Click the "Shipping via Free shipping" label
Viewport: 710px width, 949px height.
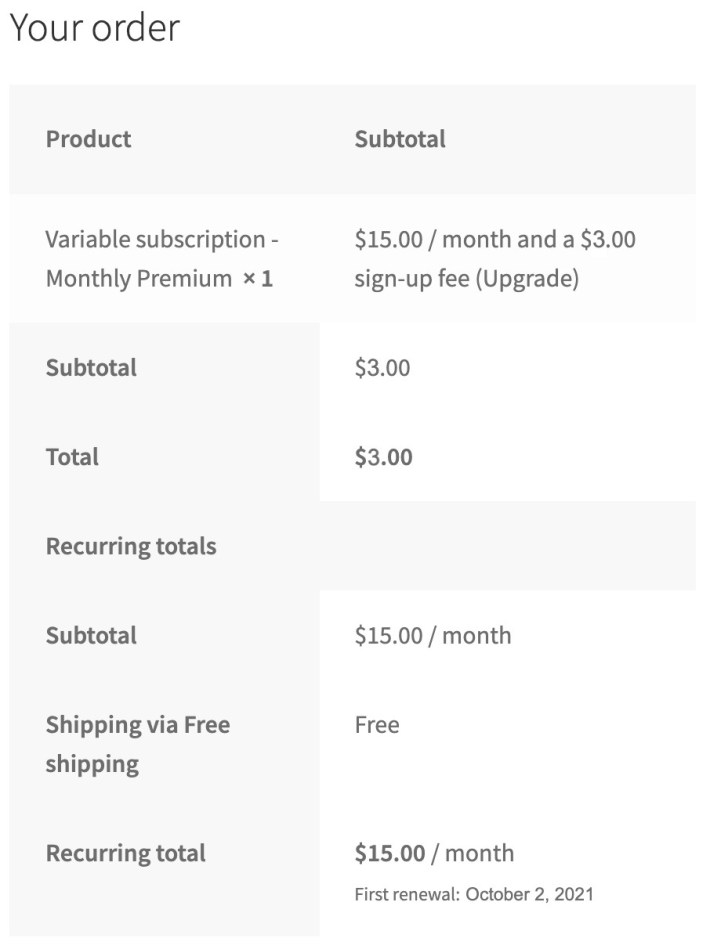[137, 744]
